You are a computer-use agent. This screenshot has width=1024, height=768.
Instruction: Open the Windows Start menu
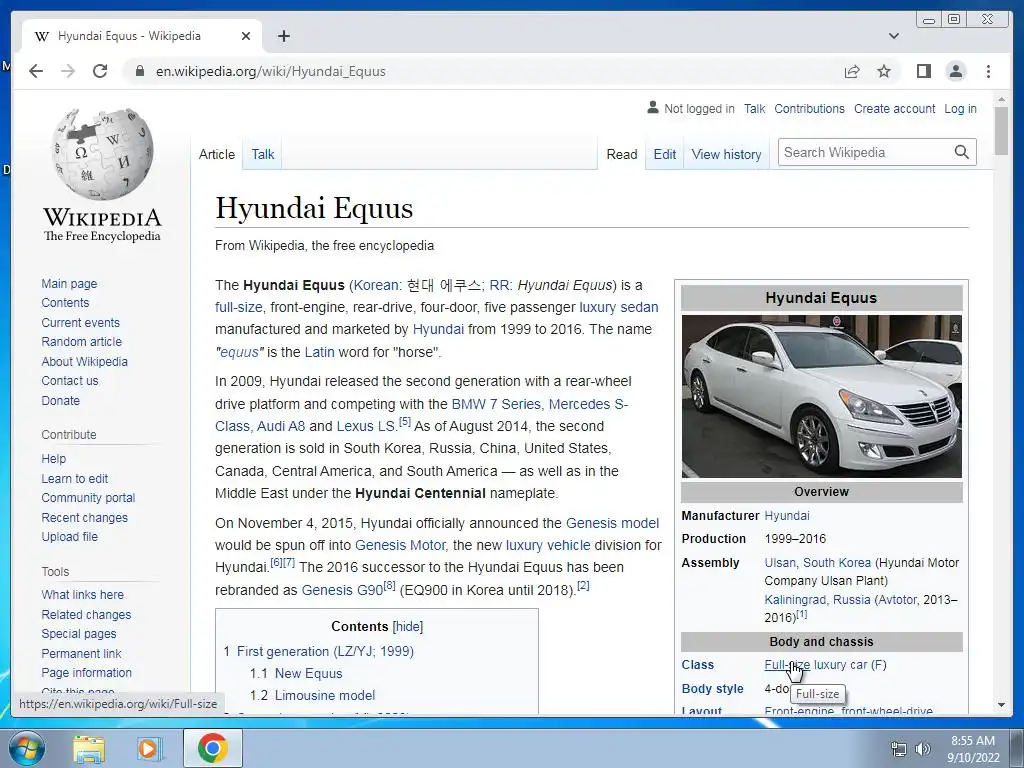pyautogui.click(x=26, y=748)
